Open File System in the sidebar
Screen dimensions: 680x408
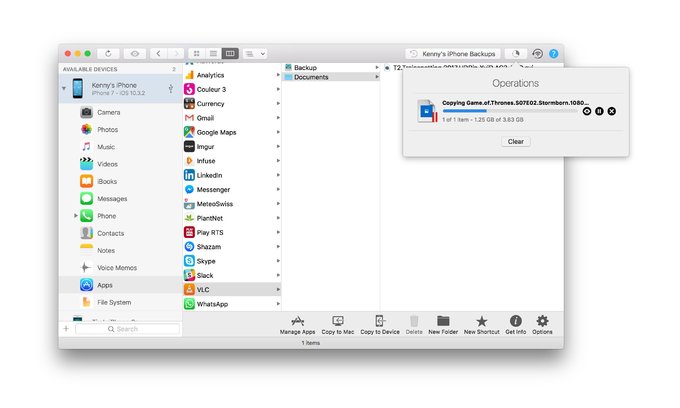[x=114, y=302]
